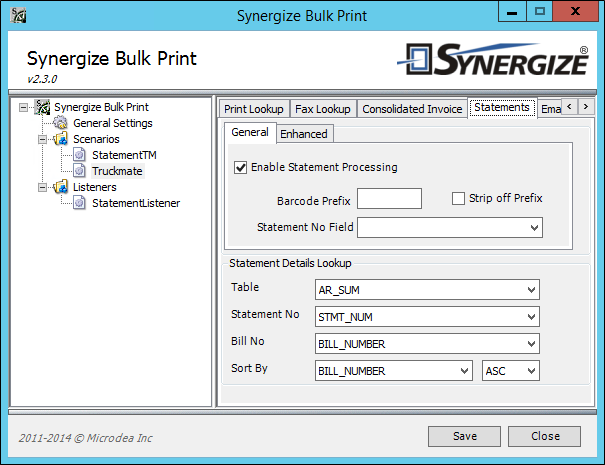The image size is (605, 465).
Task: Click the StatementListener document icon
Action: click(79, 203)
